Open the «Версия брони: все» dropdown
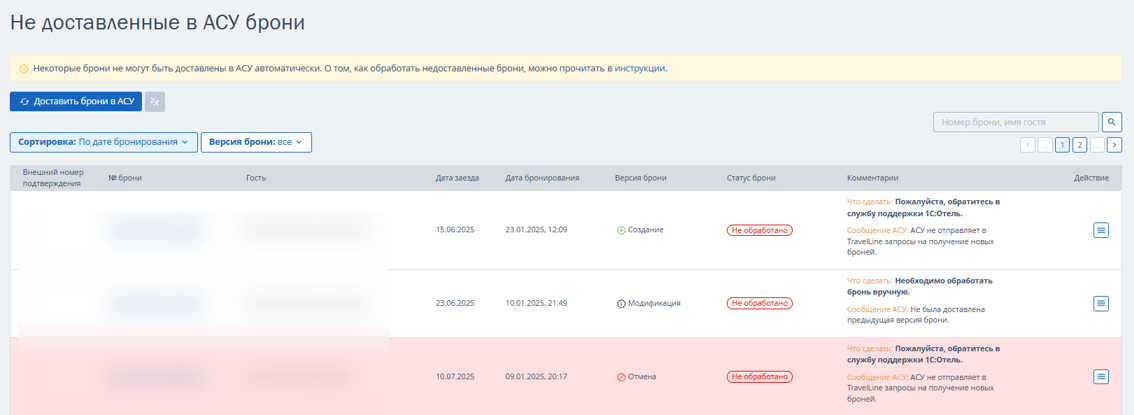1134x415 pixels. tap(256, 142)
